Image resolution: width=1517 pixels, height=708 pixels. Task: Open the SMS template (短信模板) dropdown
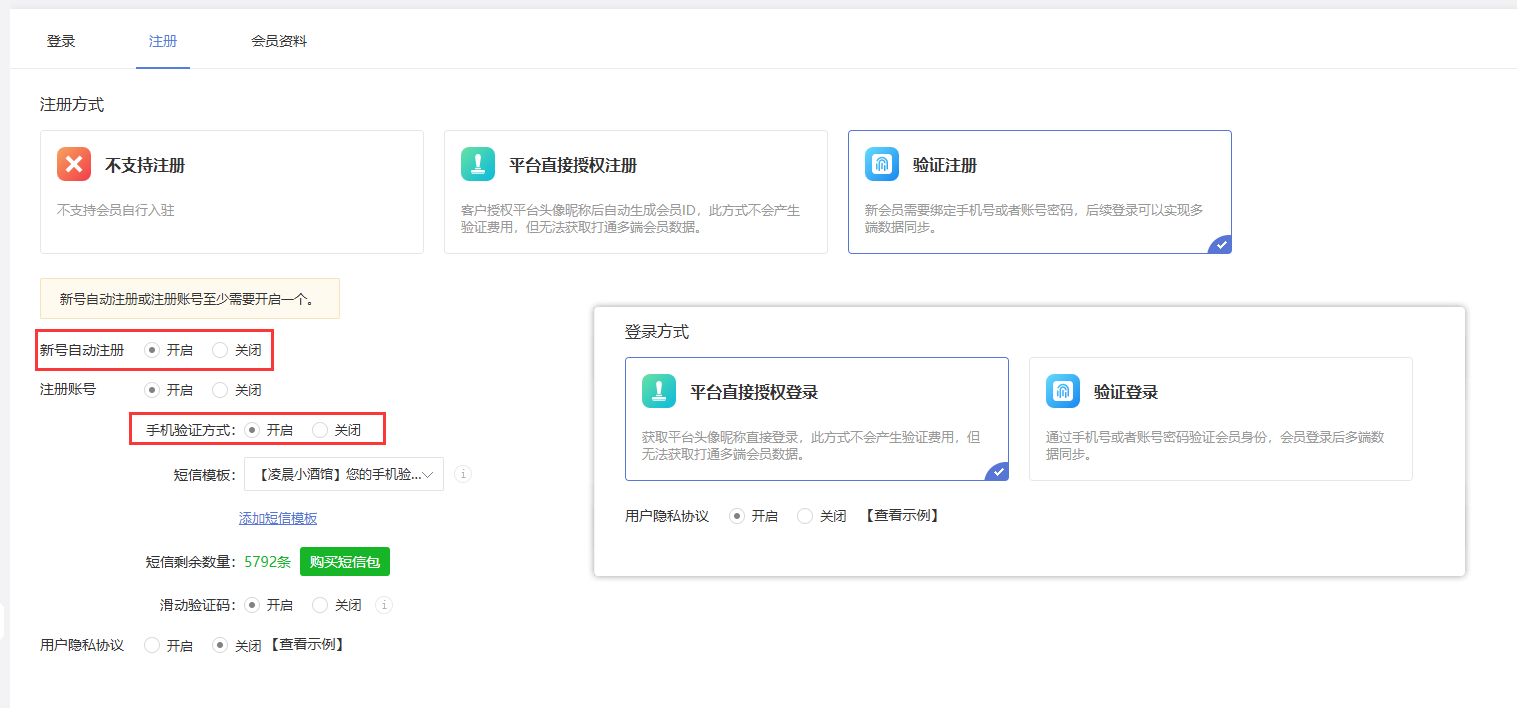(x=343, y=474)
